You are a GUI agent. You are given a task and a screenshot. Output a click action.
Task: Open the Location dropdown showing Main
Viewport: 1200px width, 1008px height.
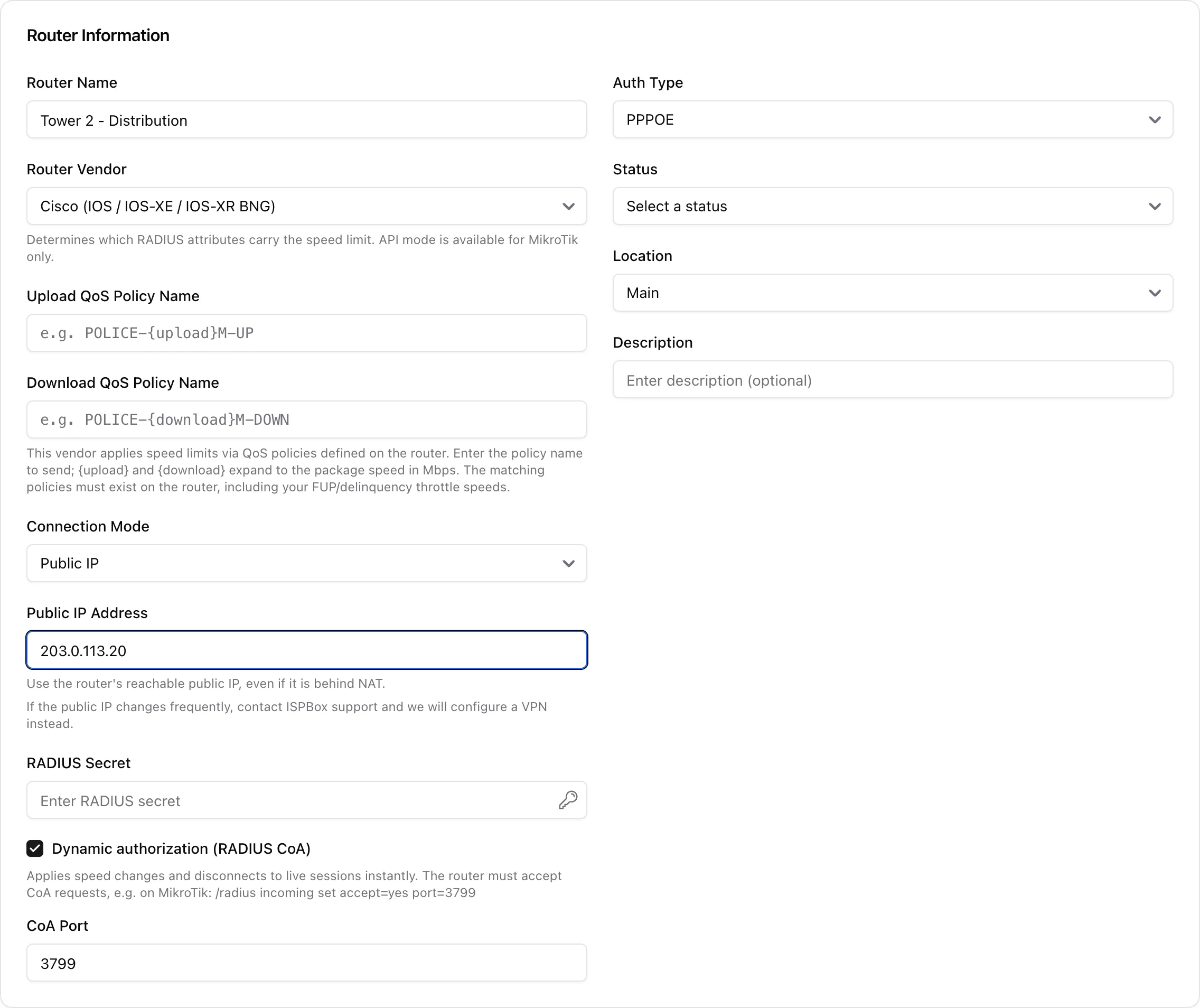(893, 293)
